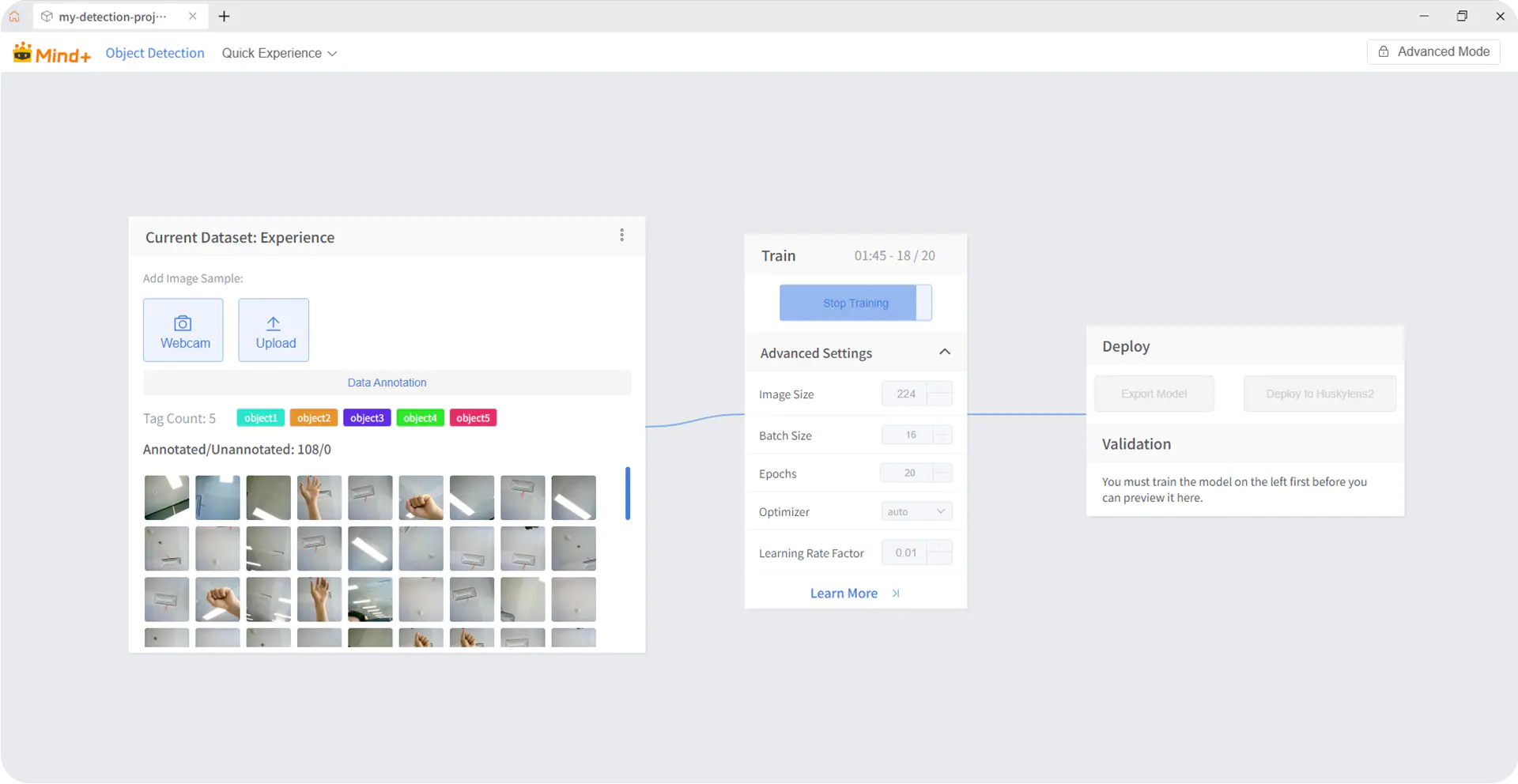Collapse the Advanced Settings section
The height and width of the screenshot is (784, 1518).
944,352
